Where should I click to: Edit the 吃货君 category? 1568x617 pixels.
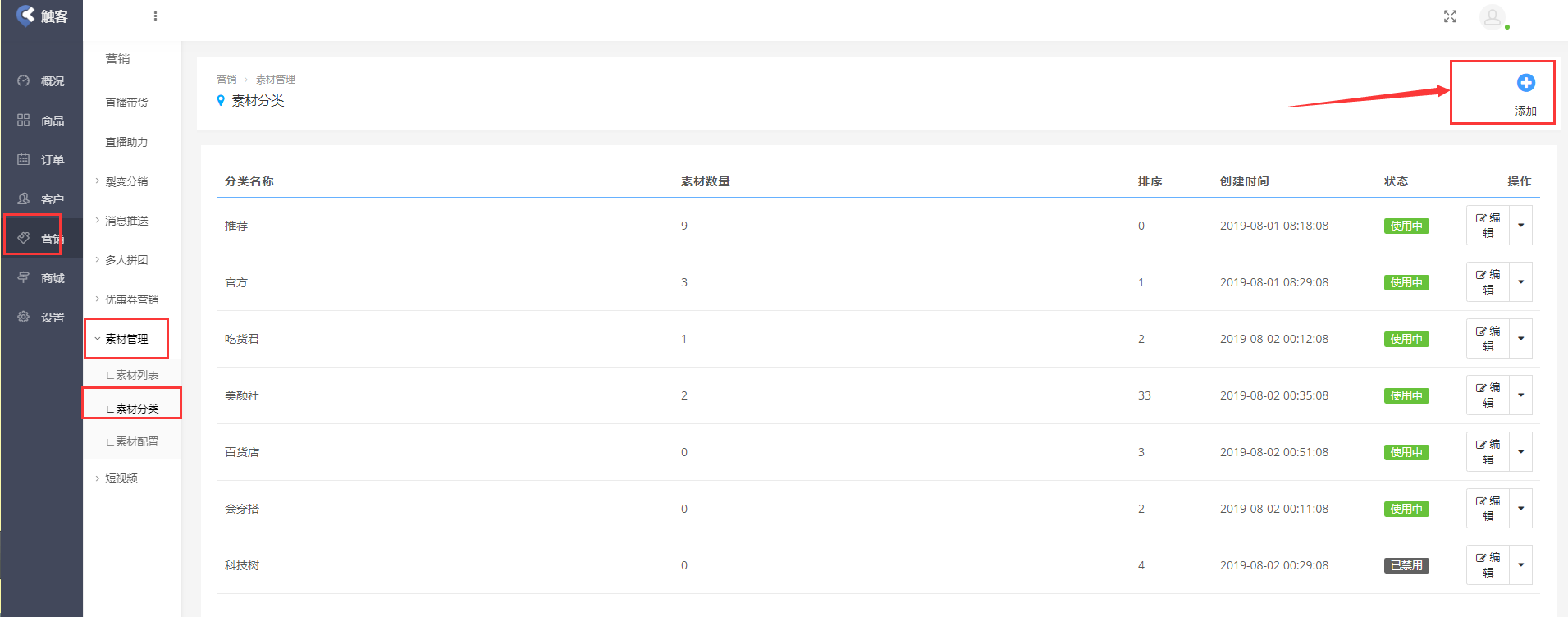tap(1488, 338)
